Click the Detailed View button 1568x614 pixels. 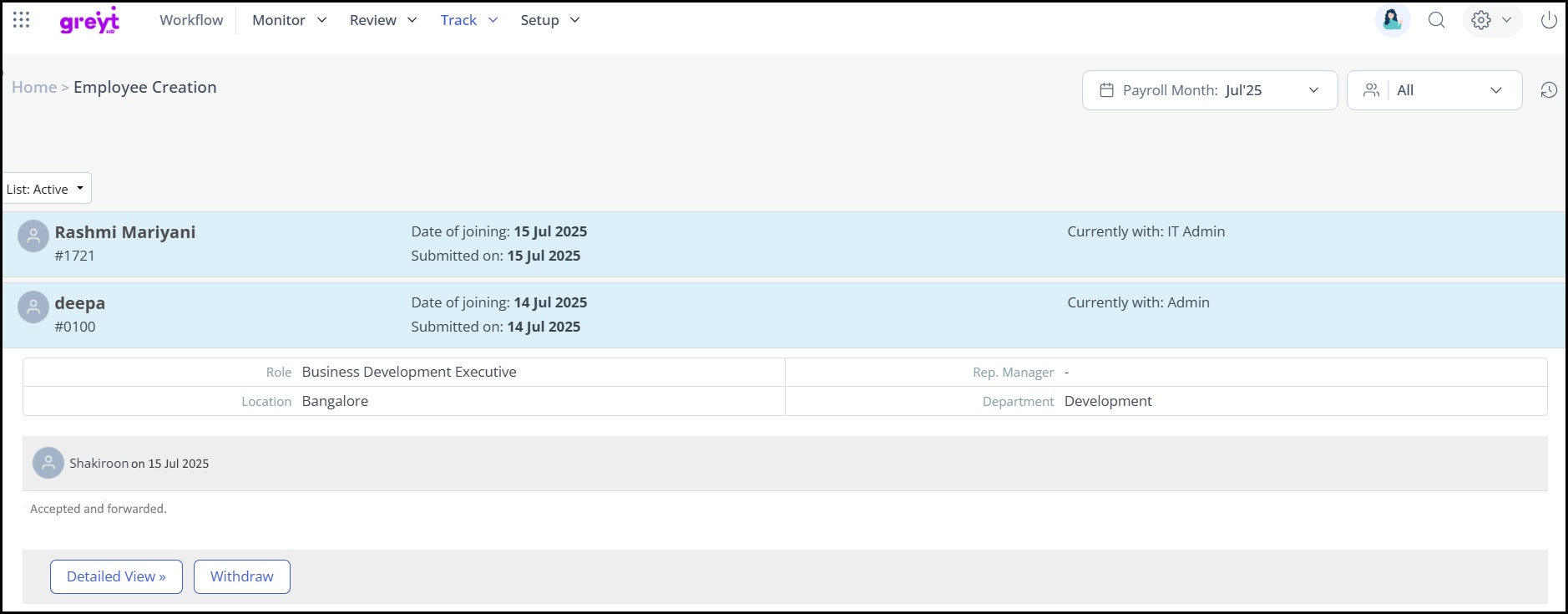point(116,576)
